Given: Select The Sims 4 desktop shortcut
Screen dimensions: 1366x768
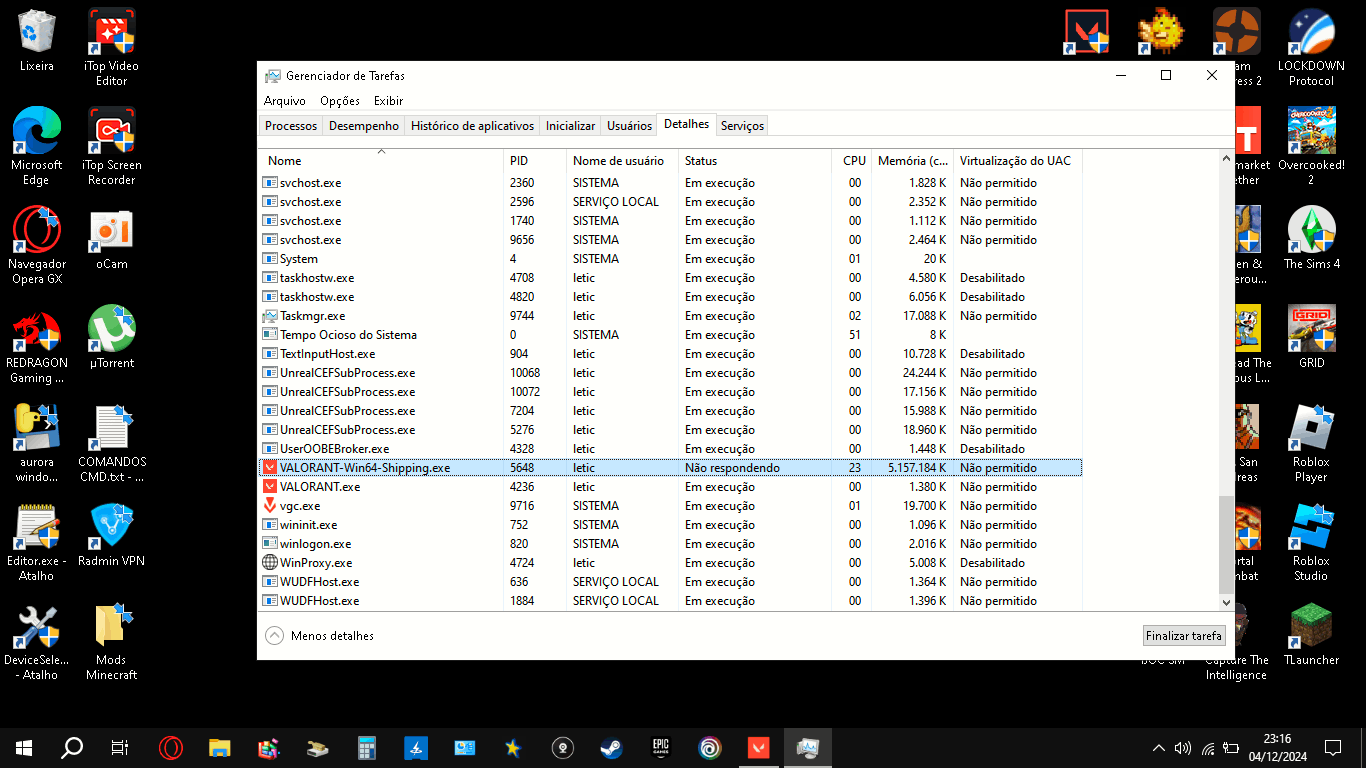Looking at the screenshot, I should pos(1311,238).
